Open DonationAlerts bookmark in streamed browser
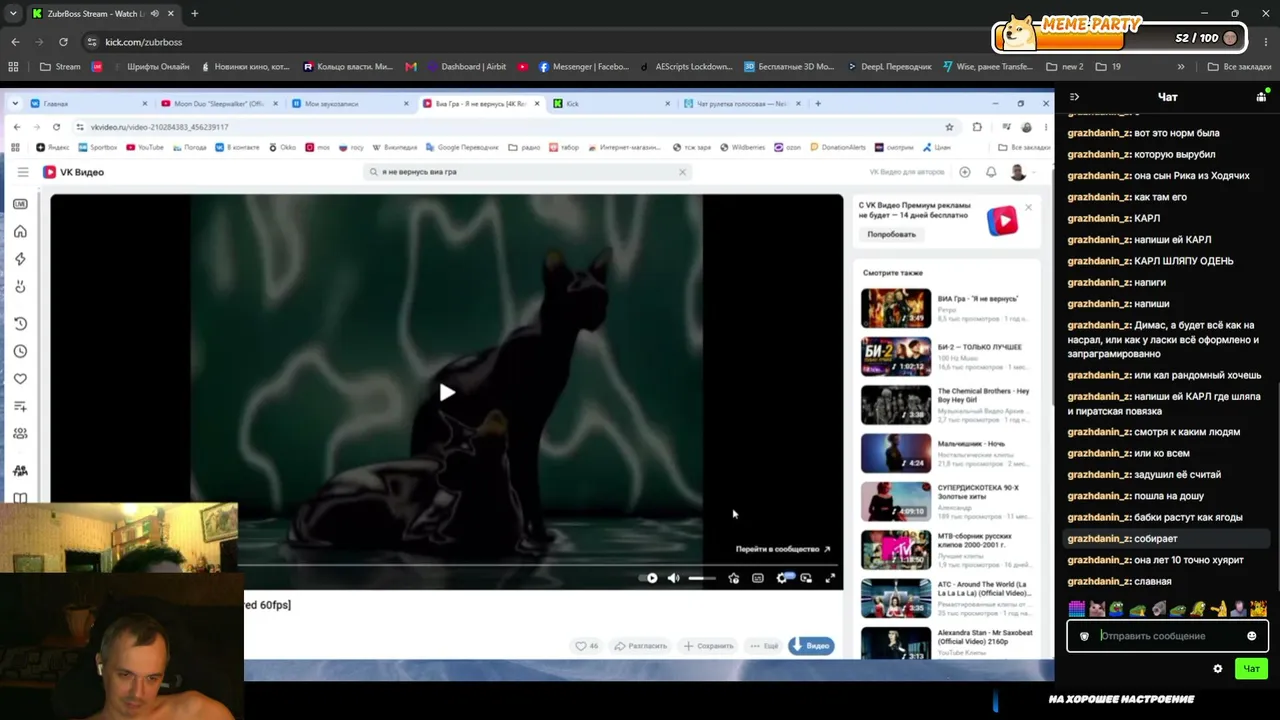This screenshot has height=720, width=1280. [x=837, y=147]
